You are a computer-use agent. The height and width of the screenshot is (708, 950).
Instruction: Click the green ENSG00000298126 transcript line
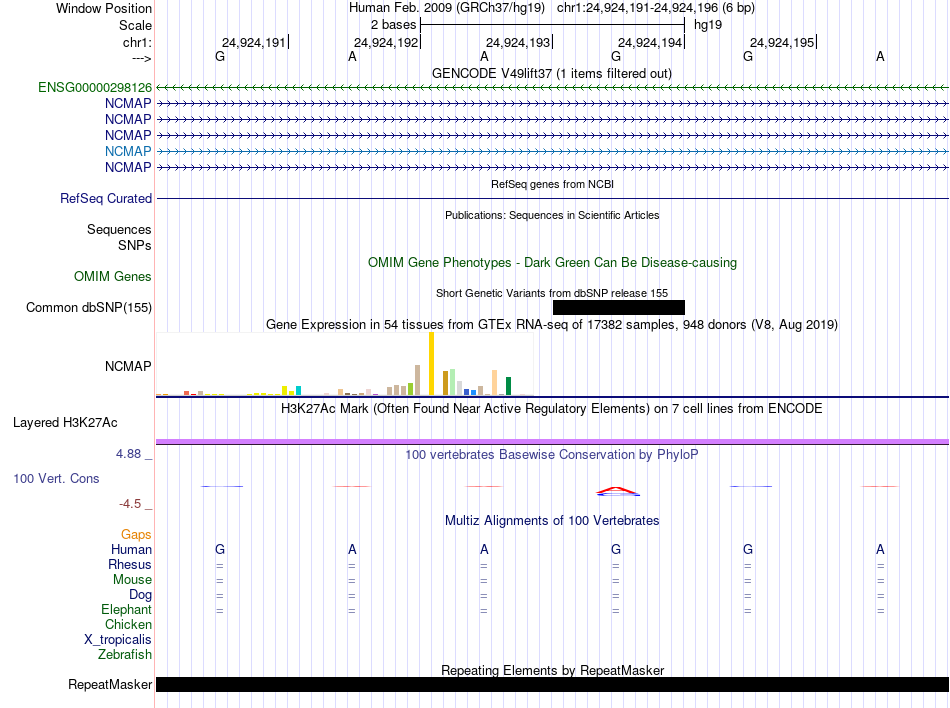[552, 88]
